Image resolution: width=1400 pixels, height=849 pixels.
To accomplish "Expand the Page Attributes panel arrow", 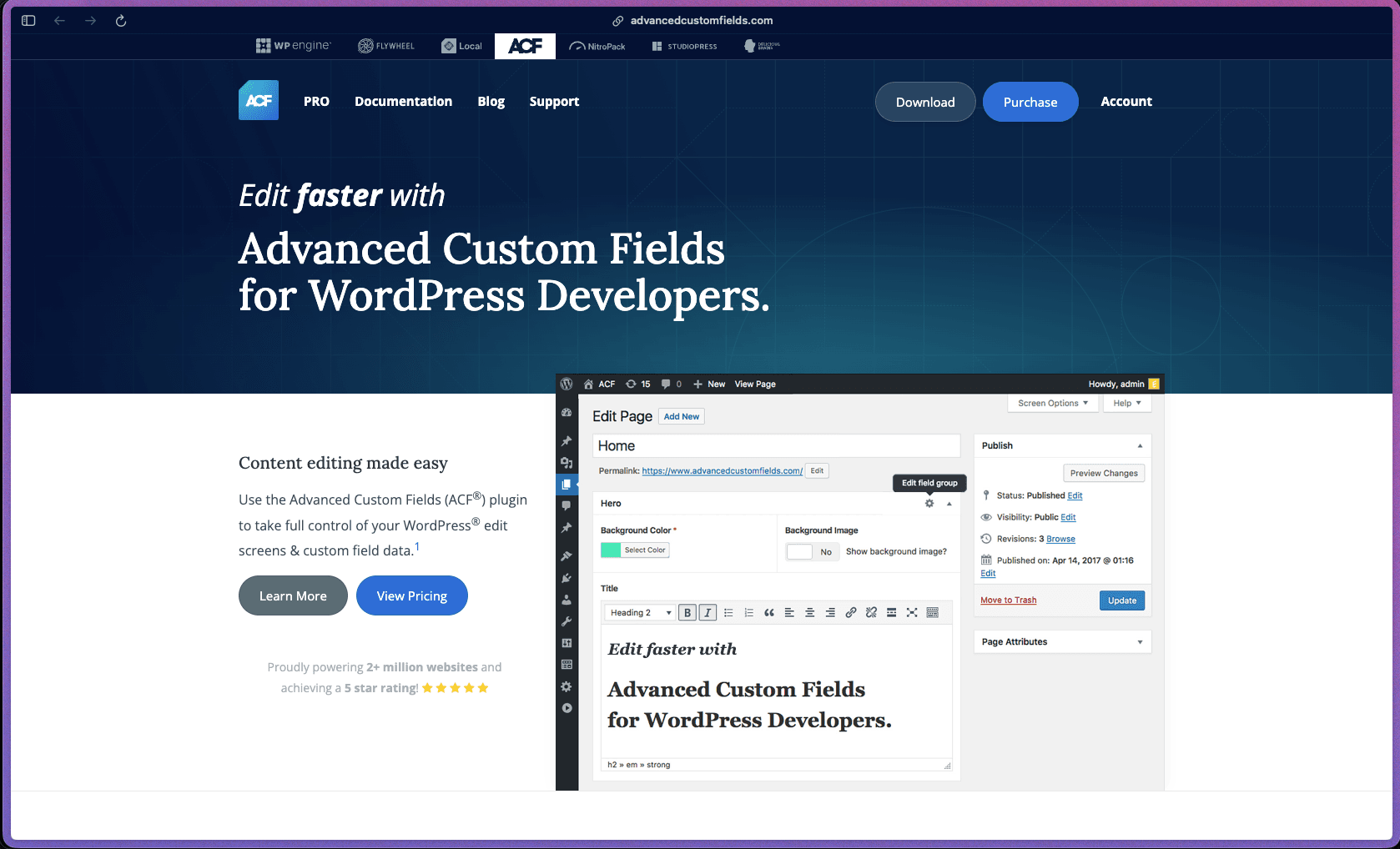I will [x=1140, y=642].
